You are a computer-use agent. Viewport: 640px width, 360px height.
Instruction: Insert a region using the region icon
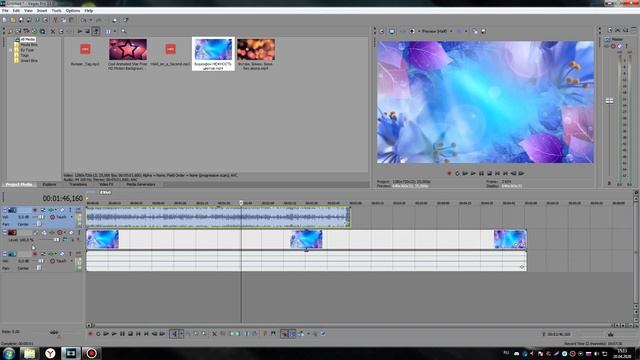pyautogui.click(x=273, y=333)
